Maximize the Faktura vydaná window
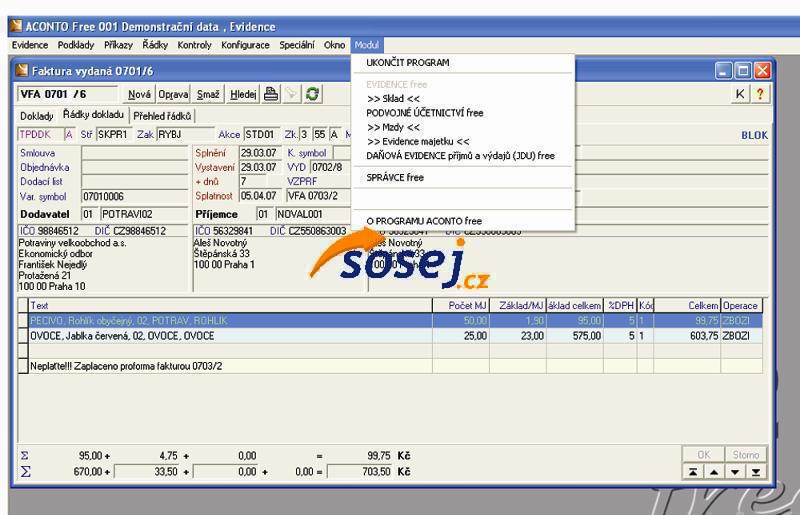Image resolution: width=800 pixels, height=515 pixels. point(743,70)
